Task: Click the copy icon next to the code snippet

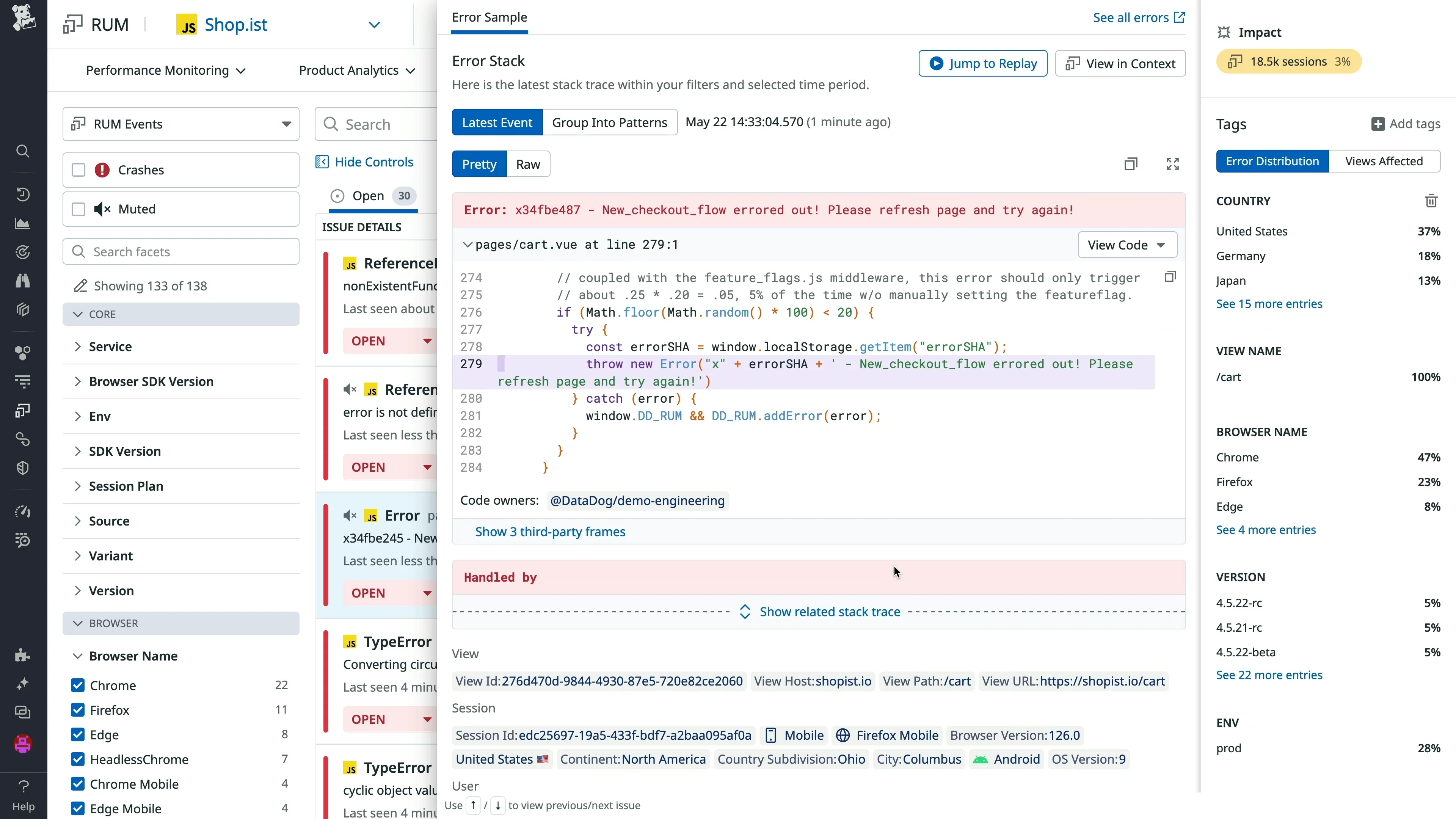Action: click(x=1170, y=277)
